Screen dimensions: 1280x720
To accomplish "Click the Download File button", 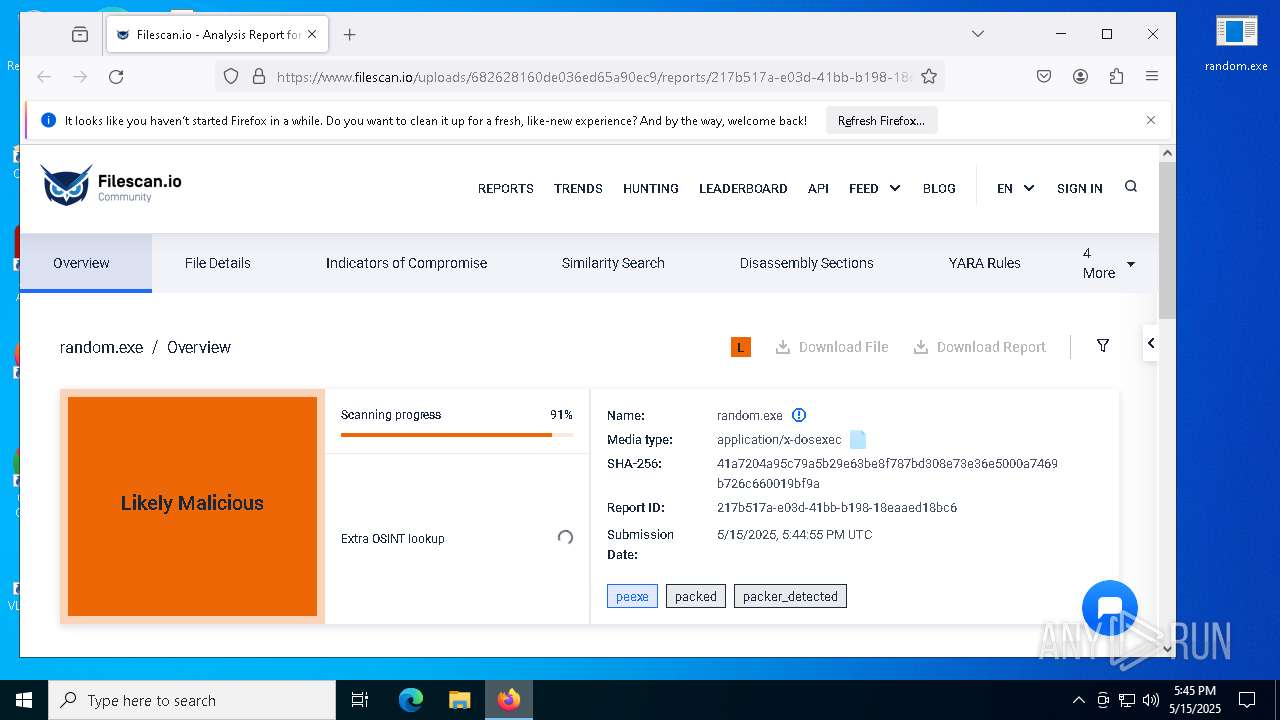I will [x=832, y=347].
